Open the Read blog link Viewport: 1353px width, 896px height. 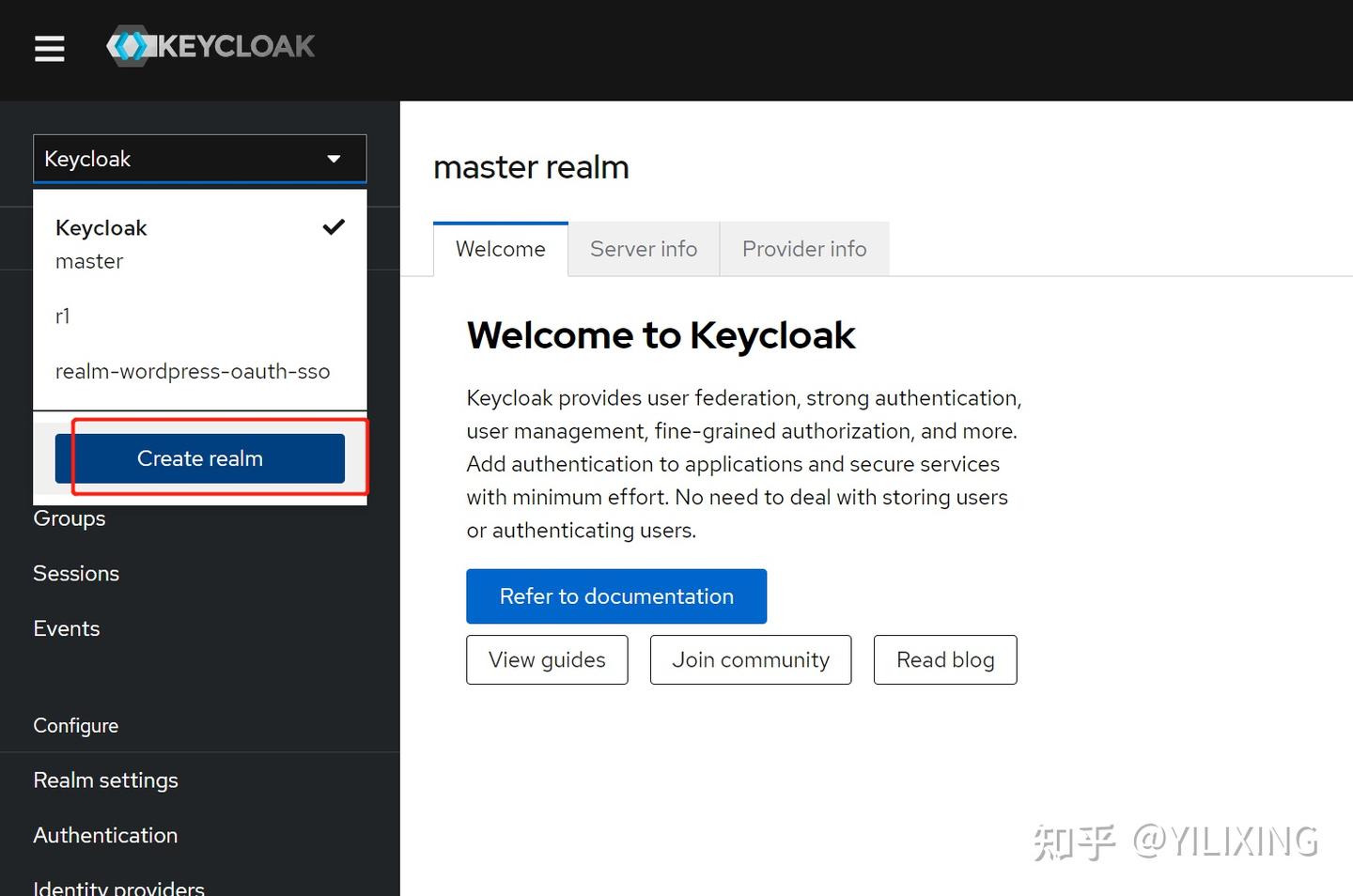(945, 659)
